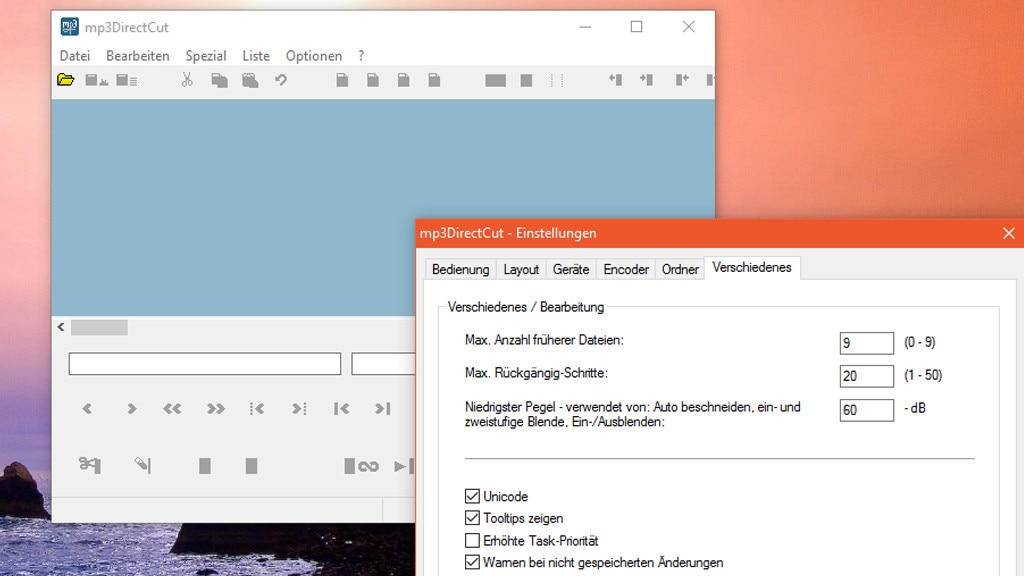Click the save icon with waveform symbol
The image size is (1024, 576).
pos(97,80)
